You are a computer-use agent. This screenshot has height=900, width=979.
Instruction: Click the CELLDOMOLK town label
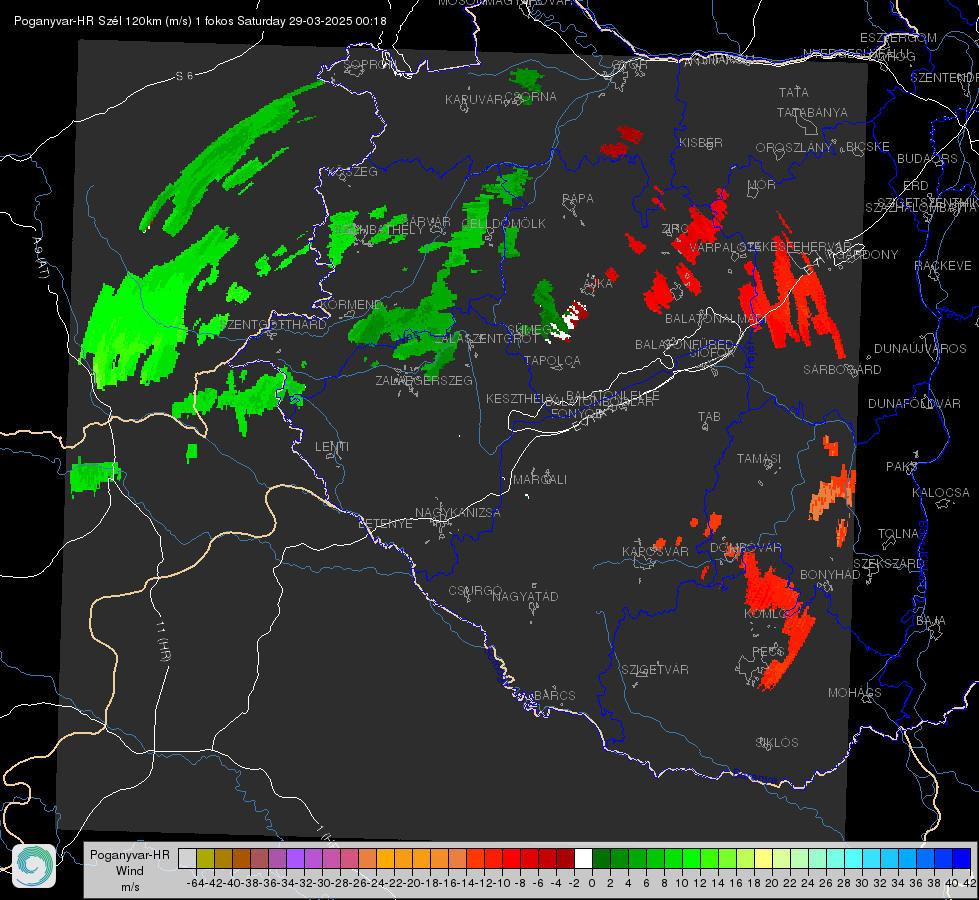(x=503, y=224)
